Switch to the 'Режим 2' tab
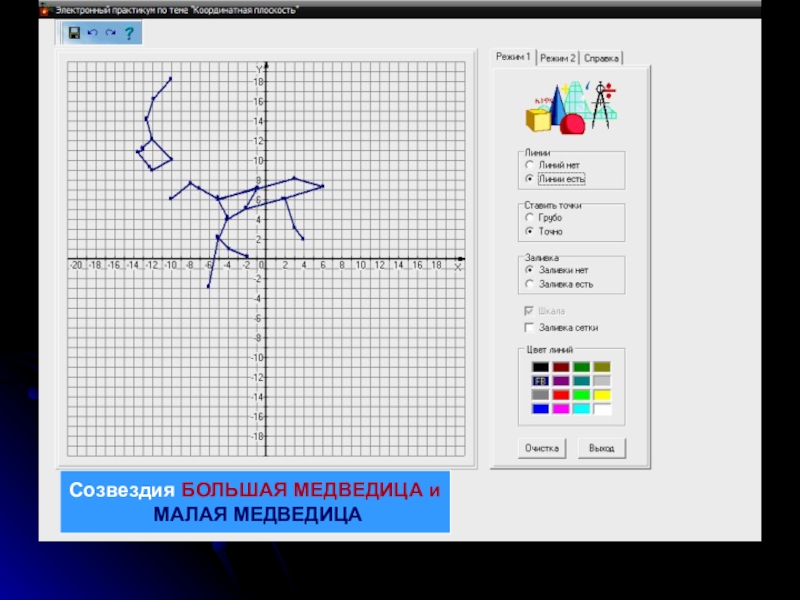This screenshot has width=800, height=600. [558, 58]
